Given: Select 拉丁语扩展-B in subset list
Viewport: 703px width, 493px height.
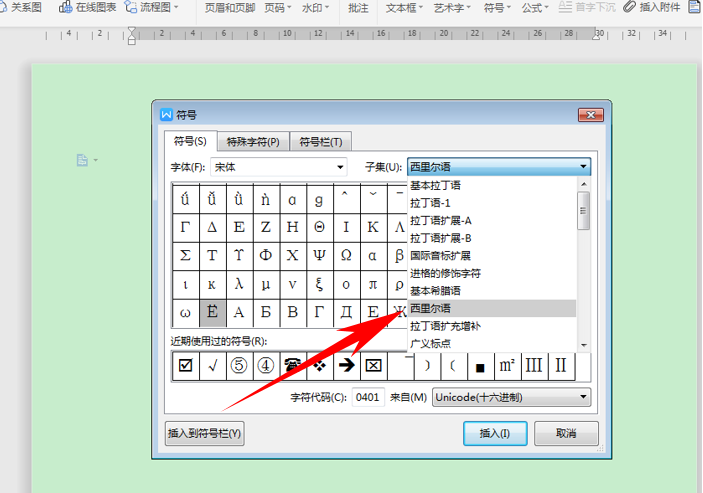Looking at the screenshot, I should click(x=492, y=238).
